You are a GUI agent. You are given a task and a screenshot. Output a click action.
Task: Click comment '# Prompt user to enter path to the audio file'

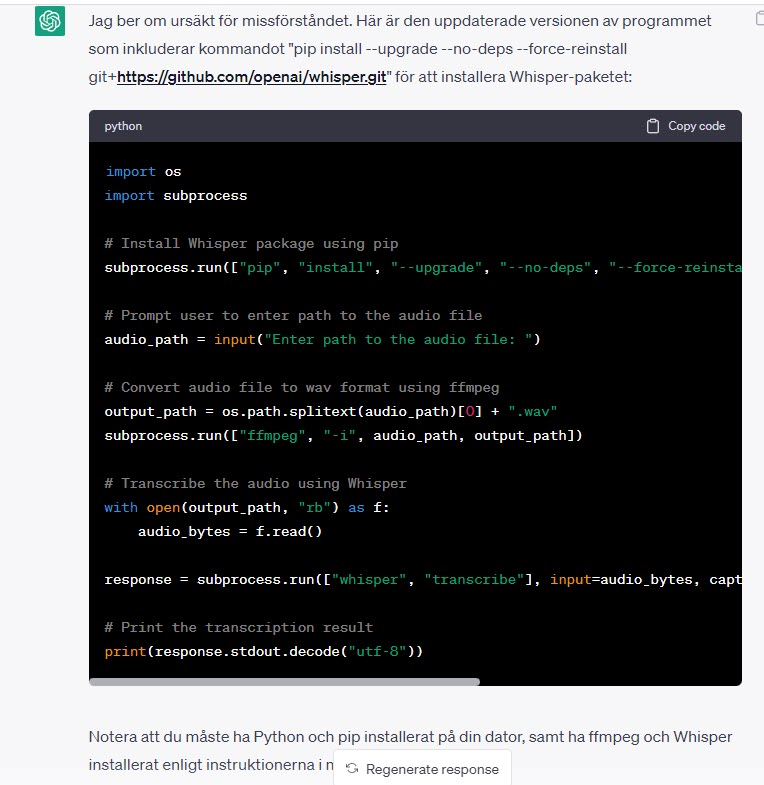(293, 315)
